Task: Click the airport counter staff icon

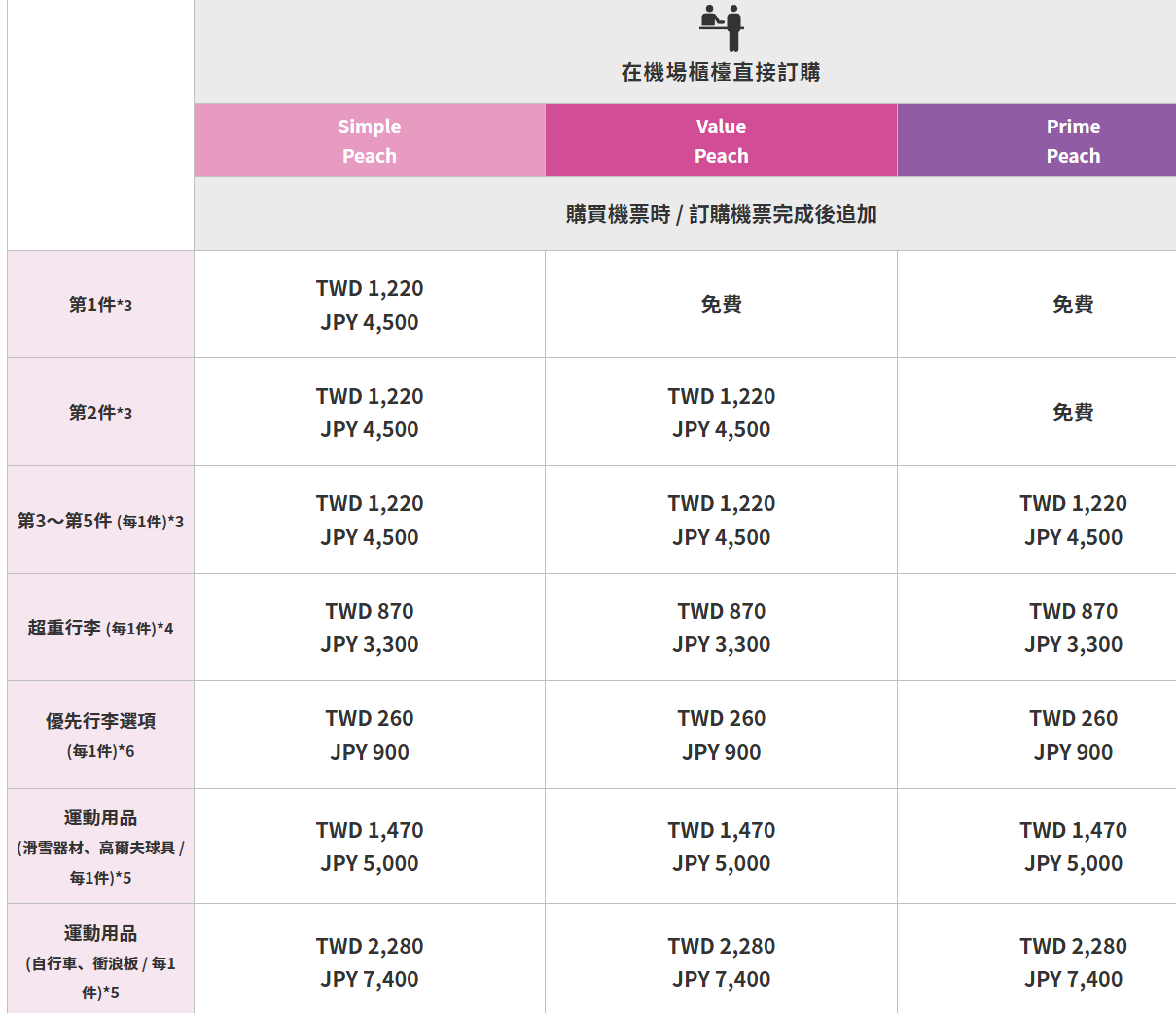Action: click(x=721, y=27)
